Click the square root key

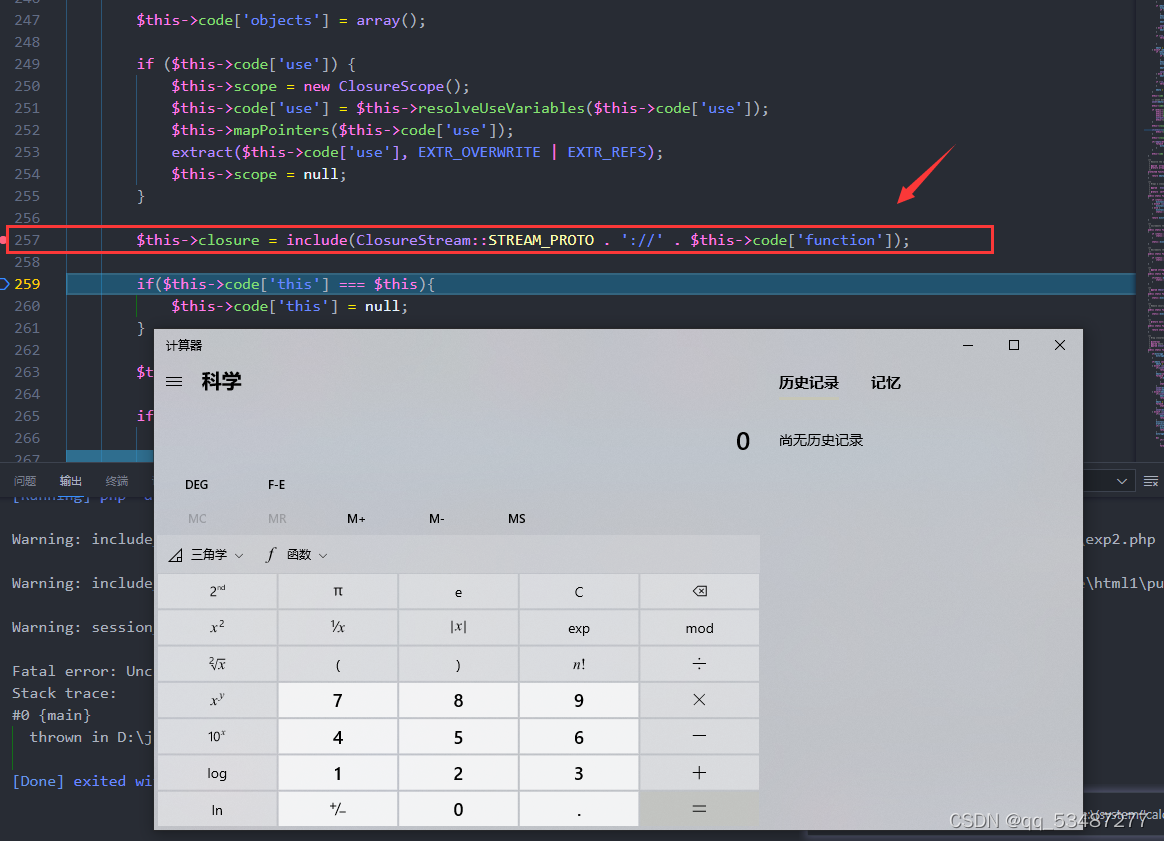coord(217,664)
